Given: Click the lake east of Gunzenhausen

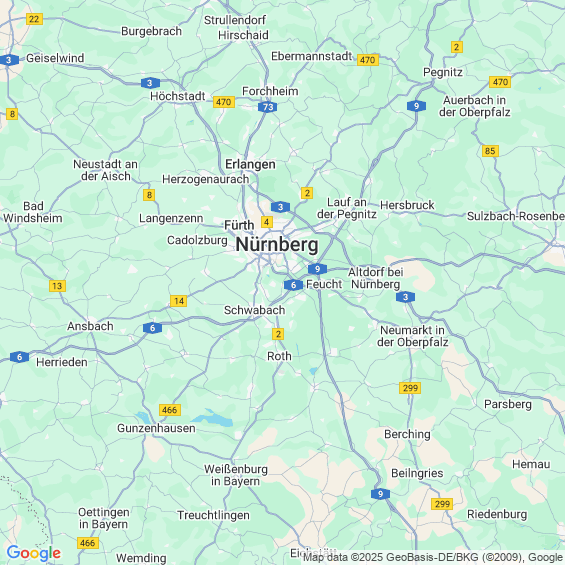Looking at the screenshot, I should (212, 418).
